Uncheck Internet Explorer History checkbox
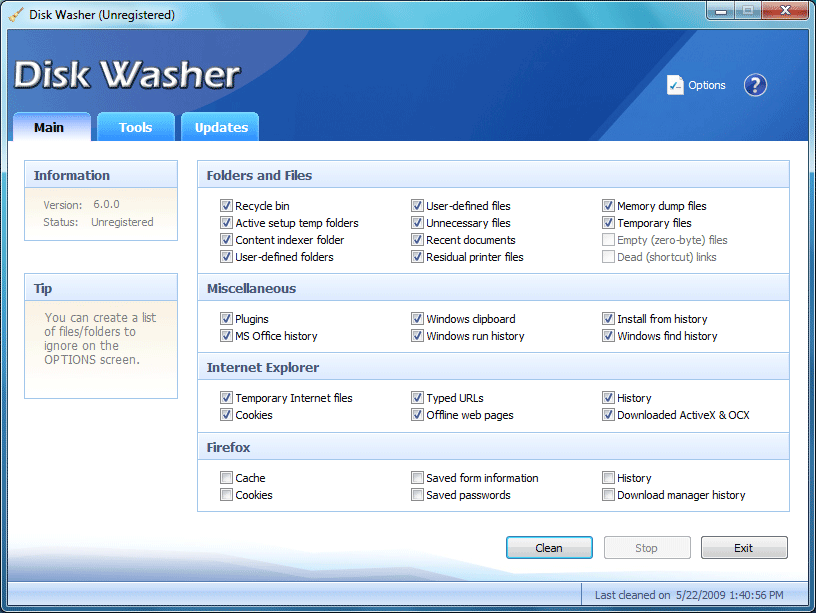 point(608,398)
